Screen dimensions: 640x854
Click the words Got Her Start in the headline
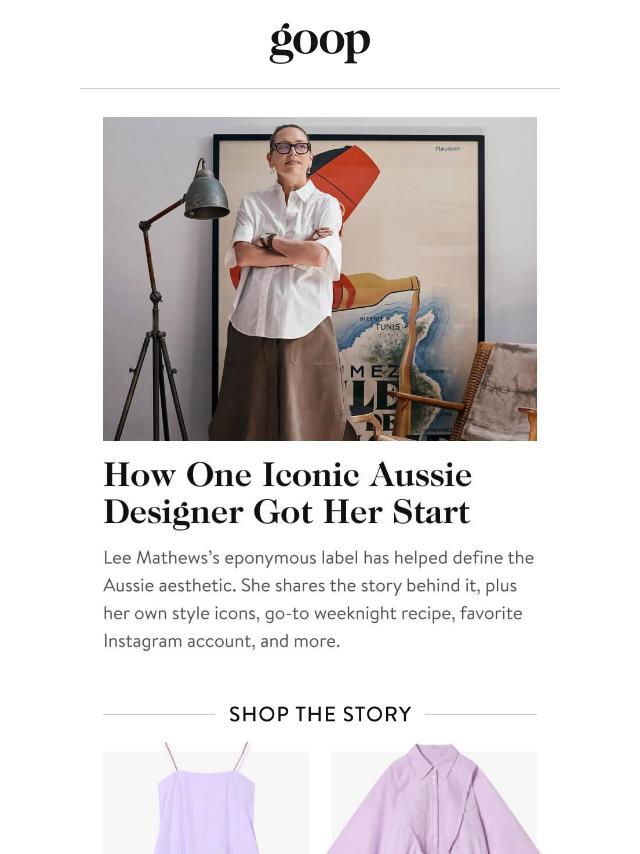[361, 512]
